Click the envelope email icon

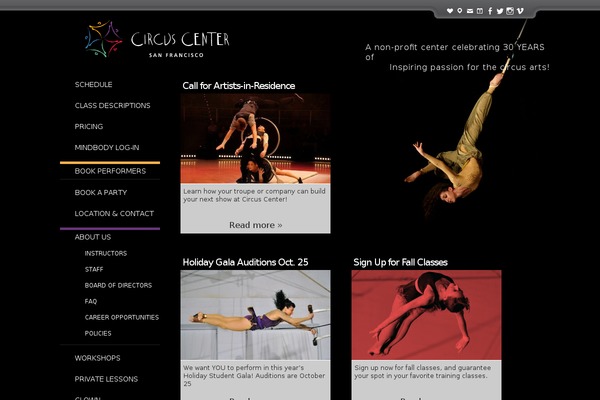click(470, 11)
